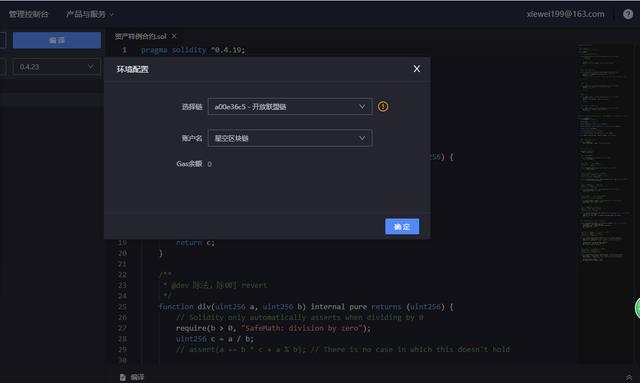
Task: Click the green floating widget on the right edge
Action: point(637,308)
